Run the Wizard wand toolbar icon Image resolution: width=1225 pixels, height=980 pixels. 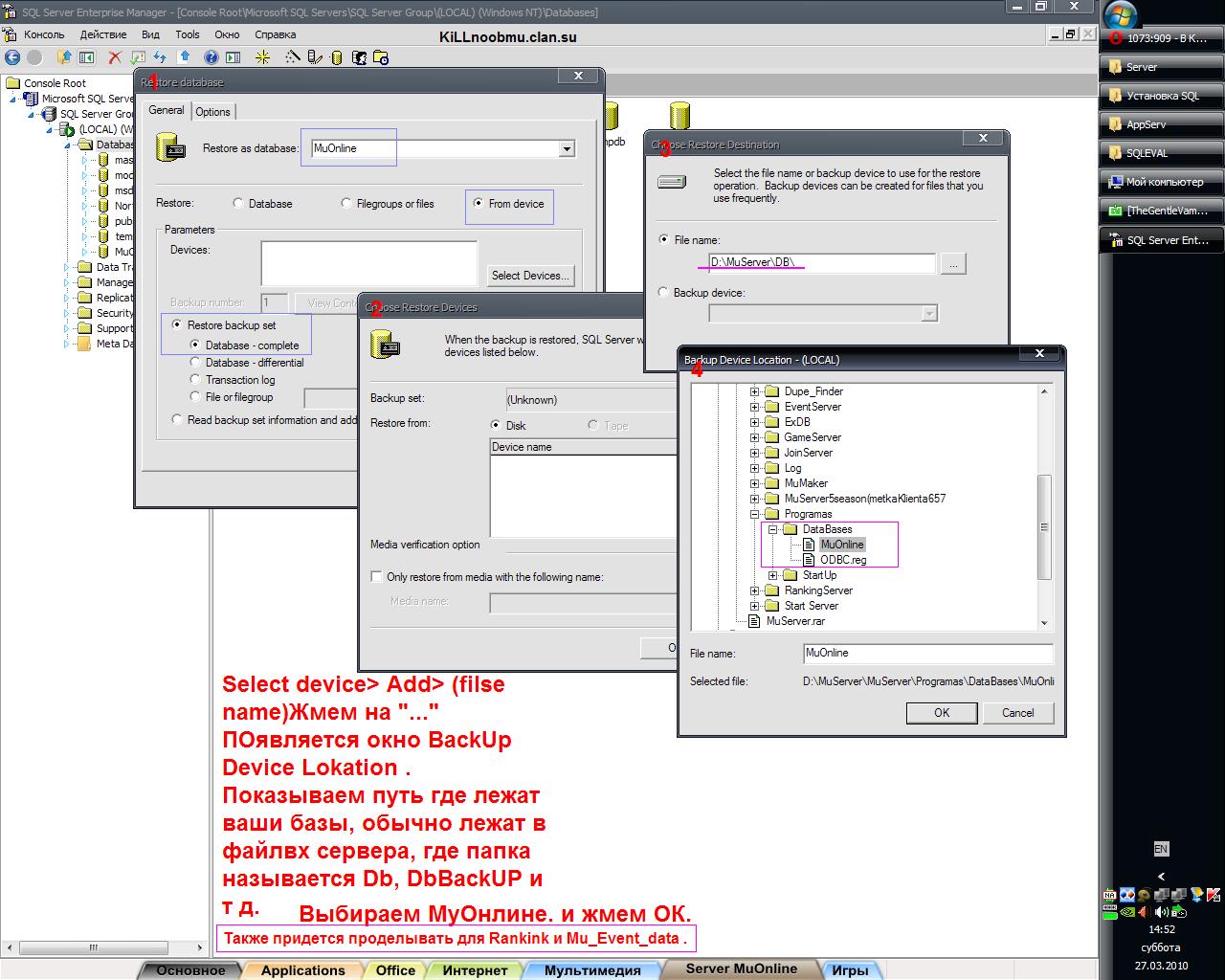[x=292, y=57]
